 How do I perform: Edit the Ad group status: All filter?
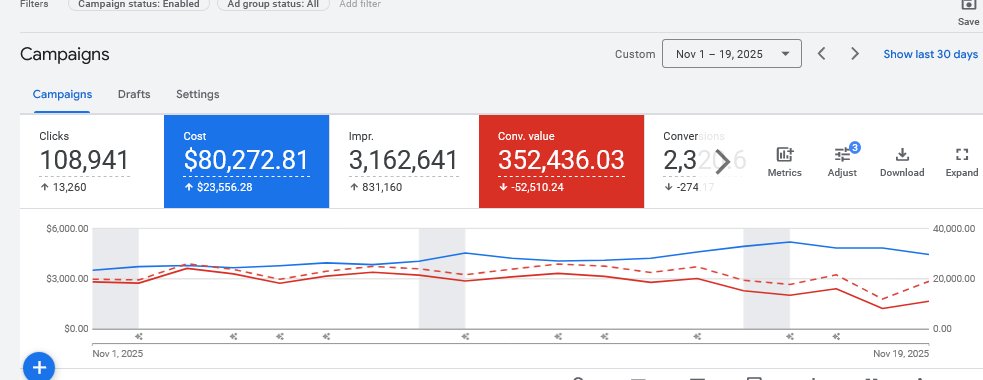pos(273,4)
